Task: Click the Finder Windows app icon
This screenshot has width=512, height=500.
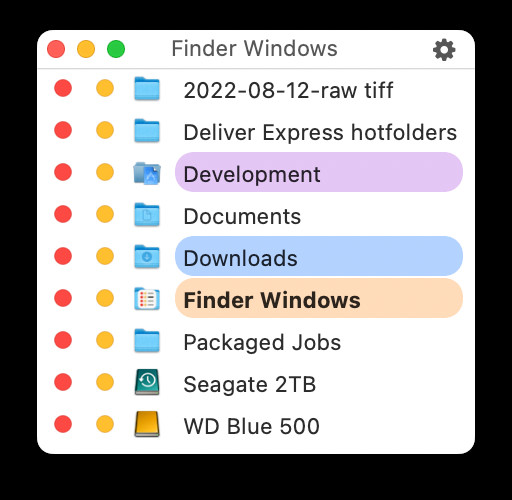Action: (147, 299)
